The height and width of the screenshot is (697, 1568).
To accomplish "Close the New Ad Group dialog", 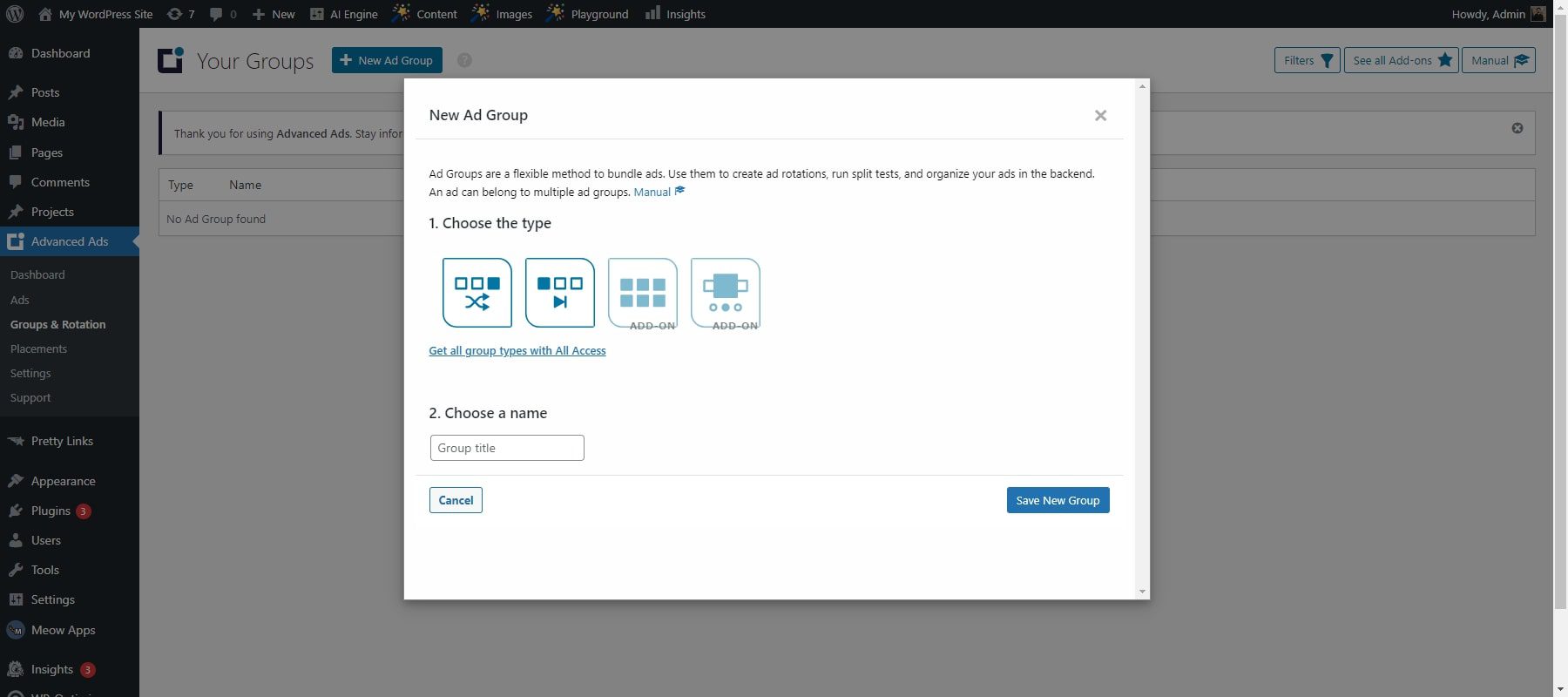I will coord(1100,116).
